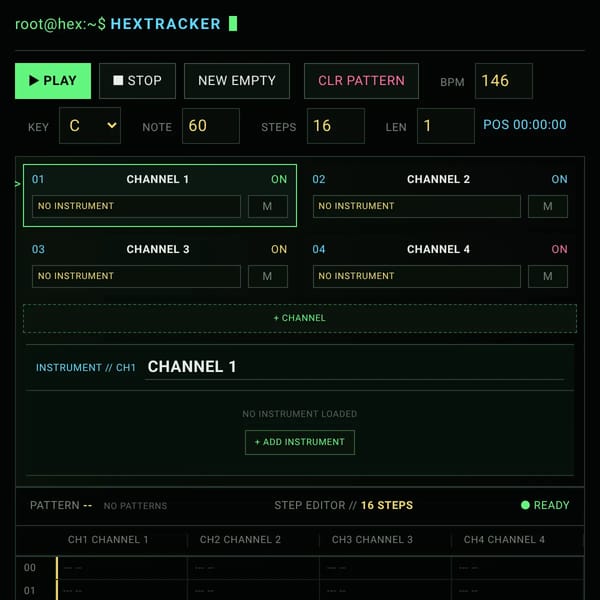The image size is (600, 600).
Task: Stop playback with the STOP button
Action: [x=137, y=81]
